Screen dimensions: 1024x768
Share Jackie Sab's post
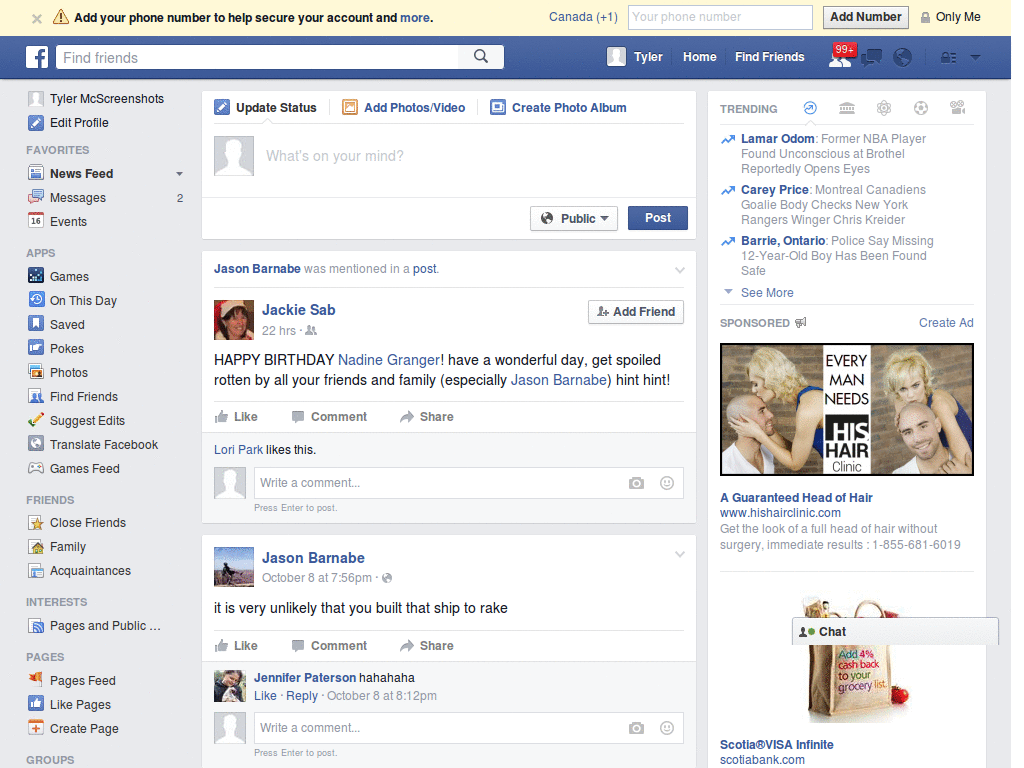(x=427, y=417)
